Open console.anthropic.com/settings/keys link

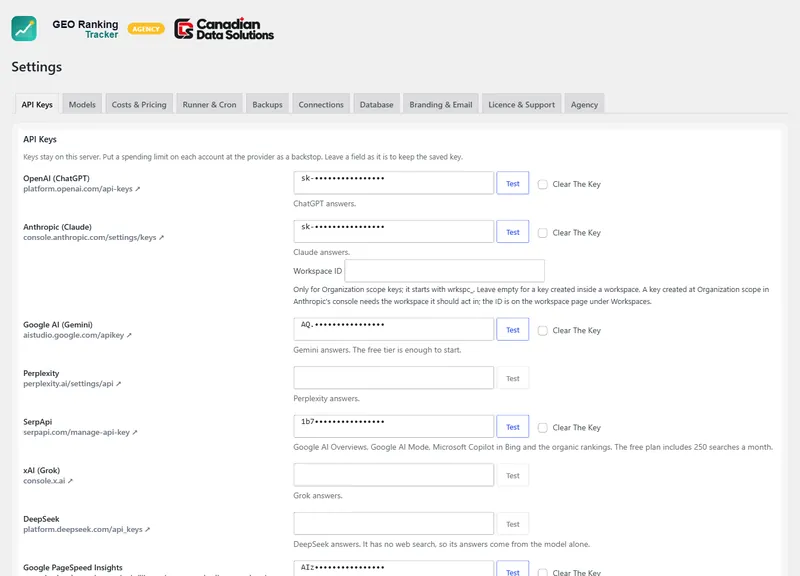coord(93,237)
